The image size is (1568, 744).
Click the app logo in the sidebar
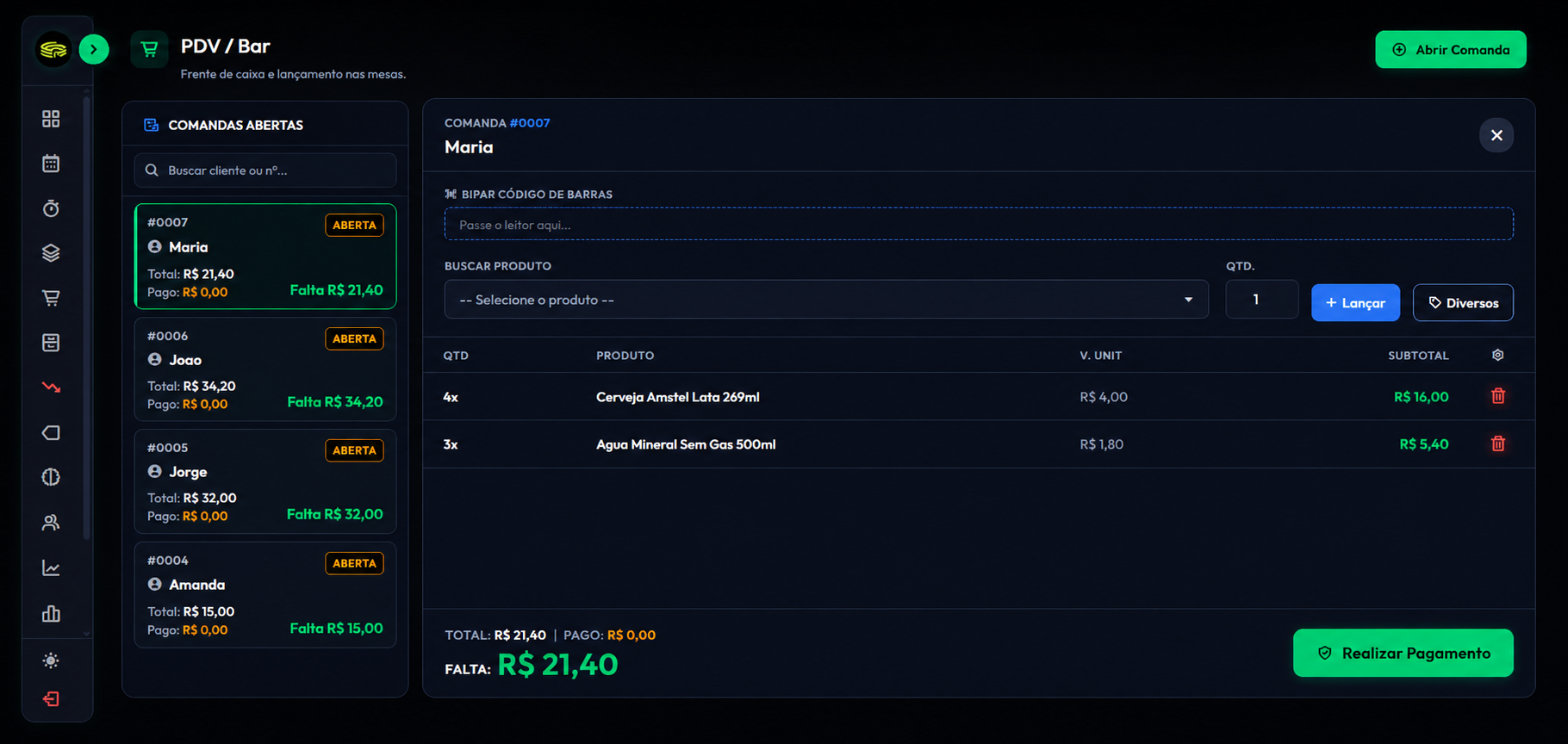click(53, 49)
